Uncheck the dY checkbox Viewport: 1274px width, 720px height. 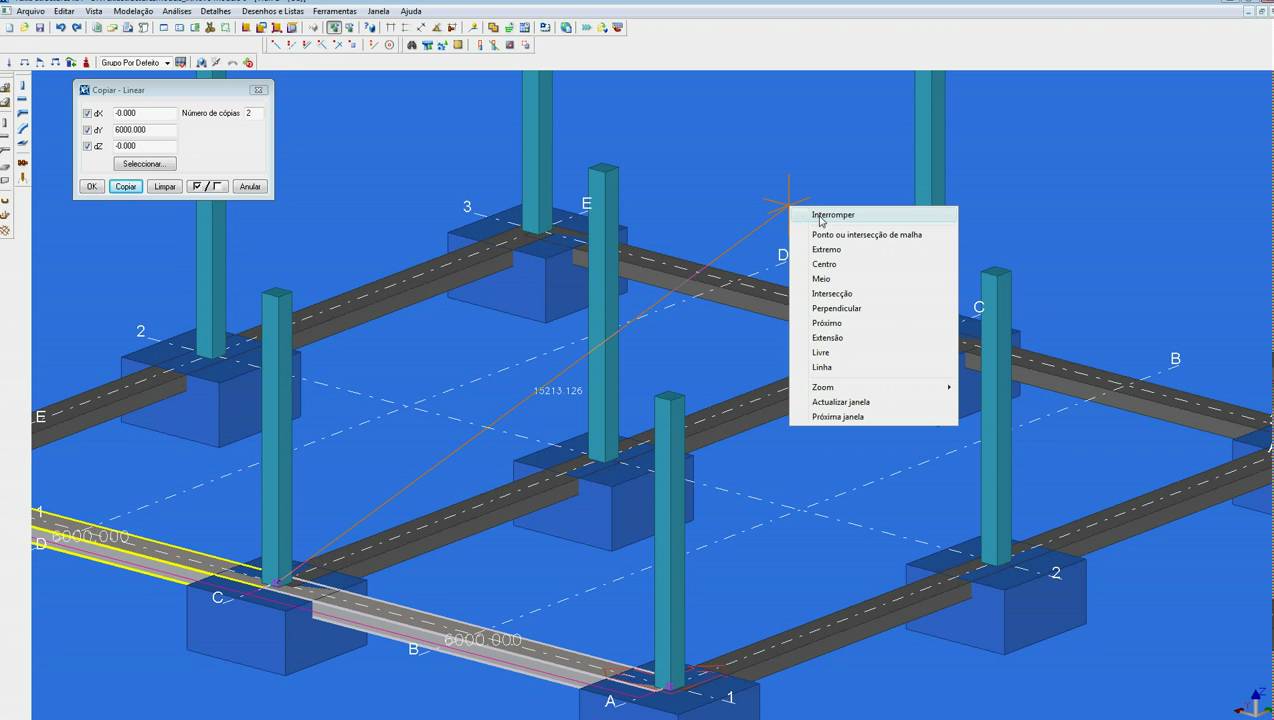click(87, 130)
